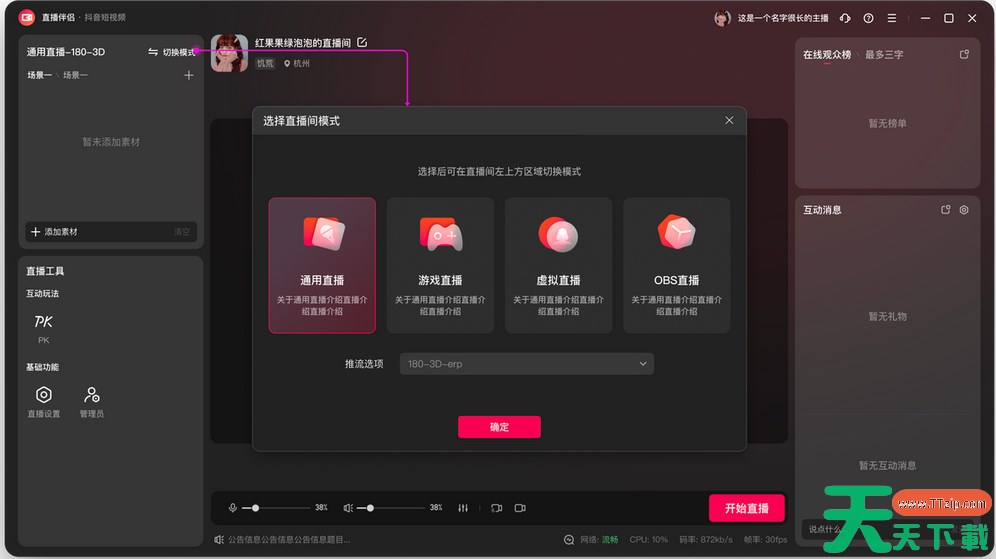Click 切换模式 to switch mode

click(172, 52)
